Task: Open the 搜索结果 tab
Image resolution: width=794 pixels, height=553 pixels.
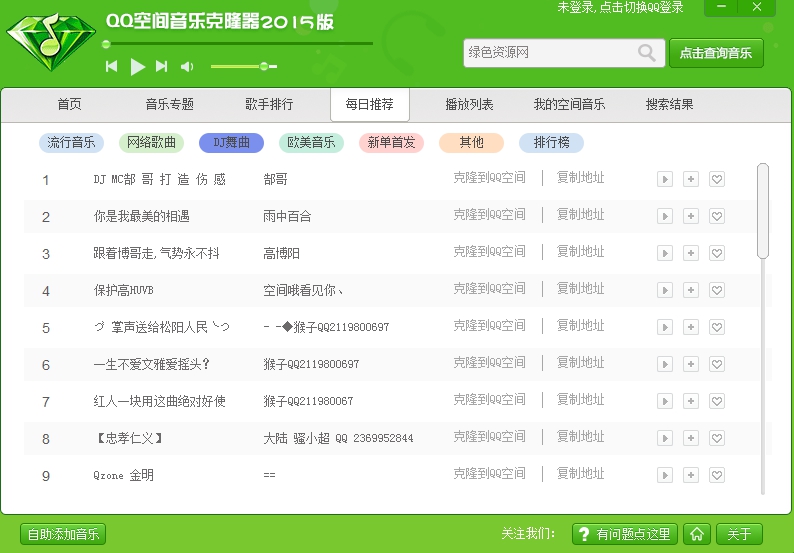Action: pyautogui.click(x=669, y=104)
